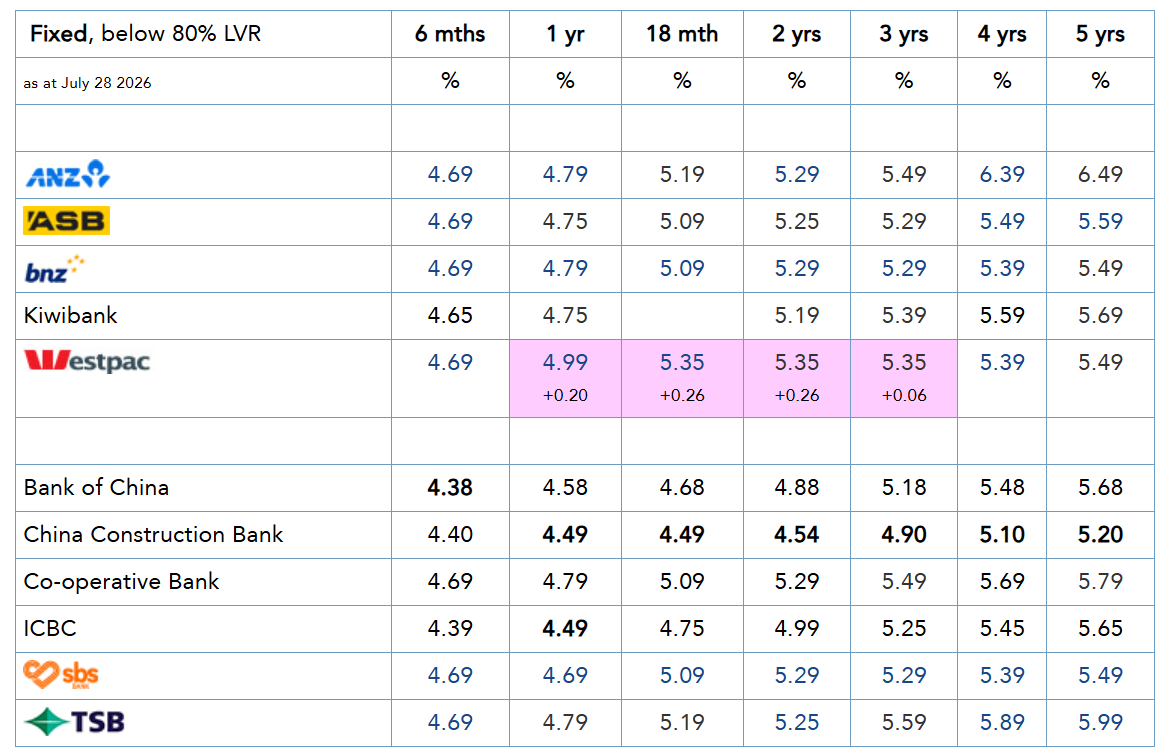Select sbs 3 yrs rate 5.29
This screenshot has height=756, width=1167.
pyautogui.click(x=904, y=675)
